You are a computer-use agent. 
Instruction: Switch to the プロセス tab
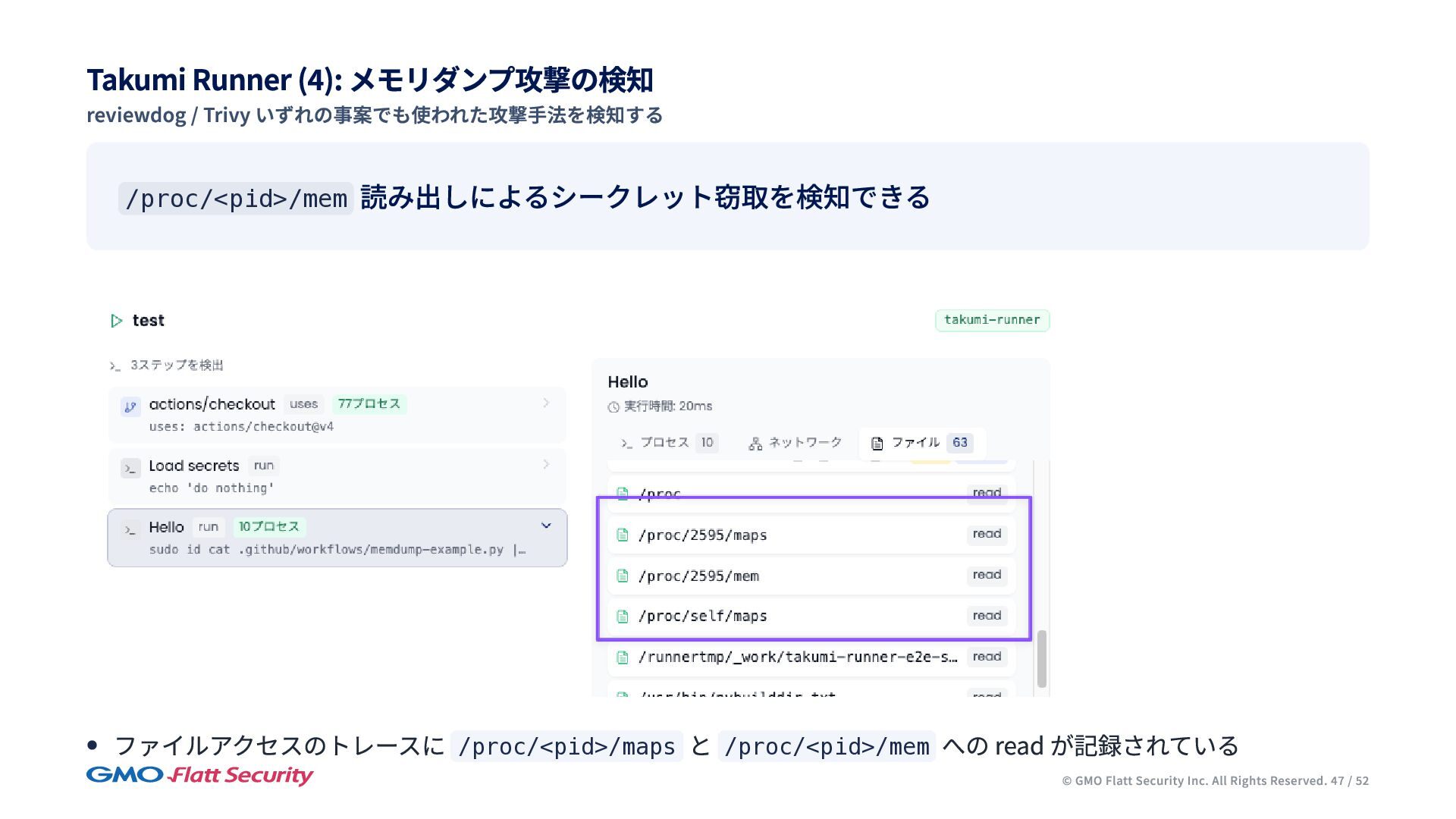point(667,443)
